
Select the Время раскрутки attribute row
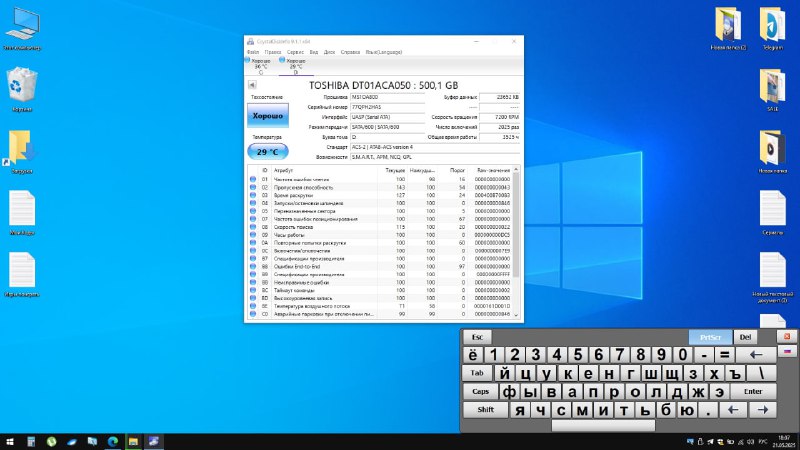point(380,195)
